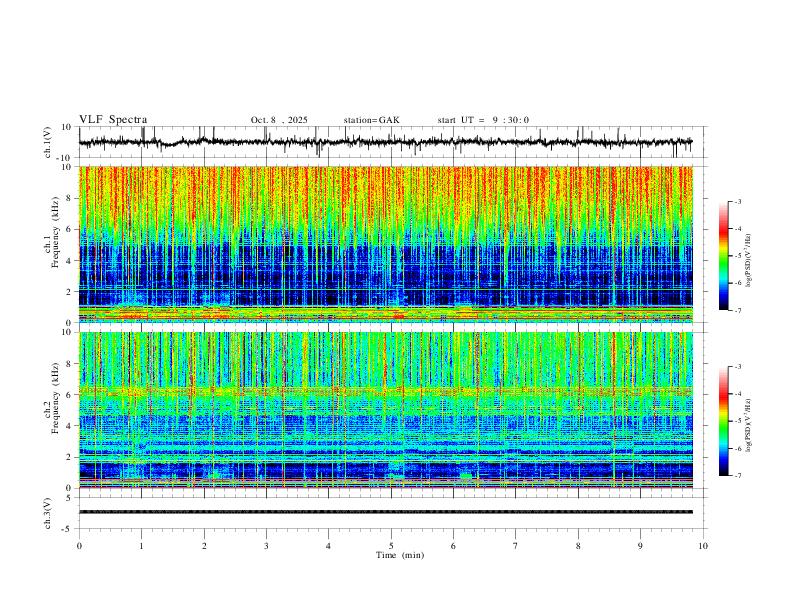Click the ch.2 colorbar label 'log(PSD)(V²/Hz)'
Screen dimensions: 792x612
click(x=748, y=425)
